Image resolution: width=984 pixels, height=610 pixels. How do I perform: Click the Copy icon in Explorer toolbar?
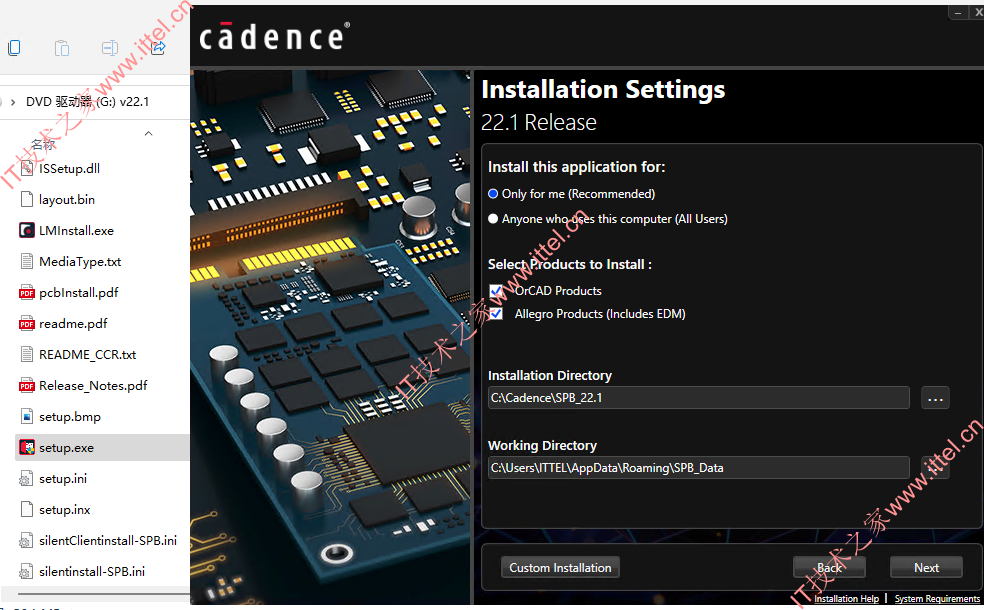[14, 48]
